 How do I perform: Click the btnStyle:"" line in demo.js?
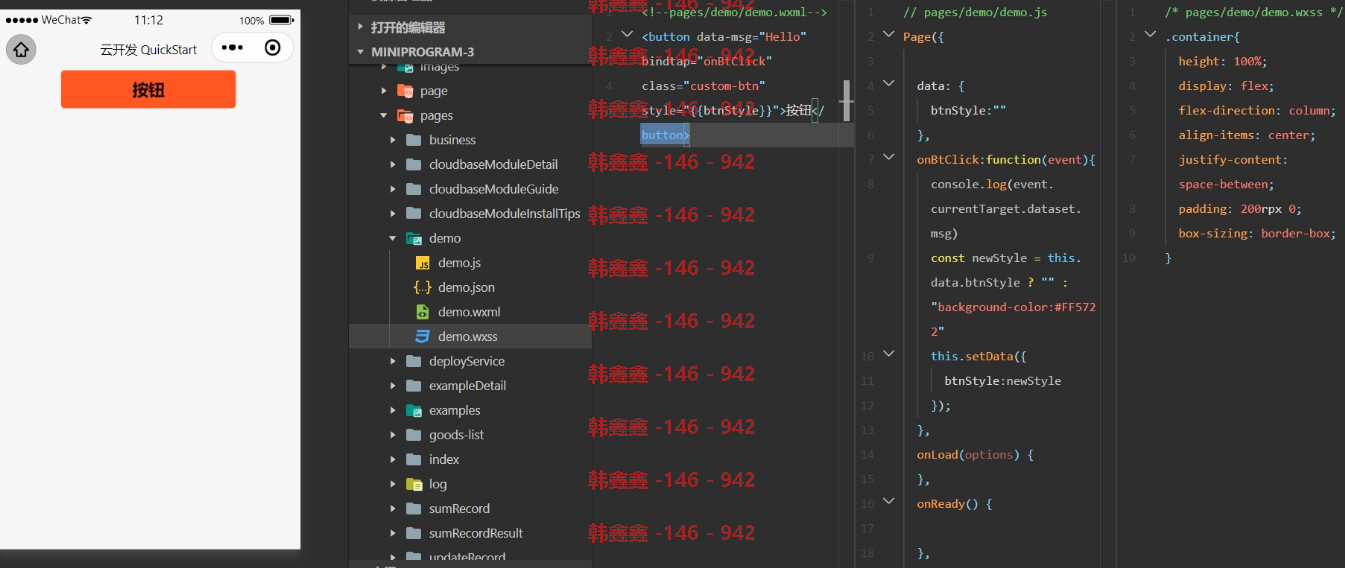[968, 110]
